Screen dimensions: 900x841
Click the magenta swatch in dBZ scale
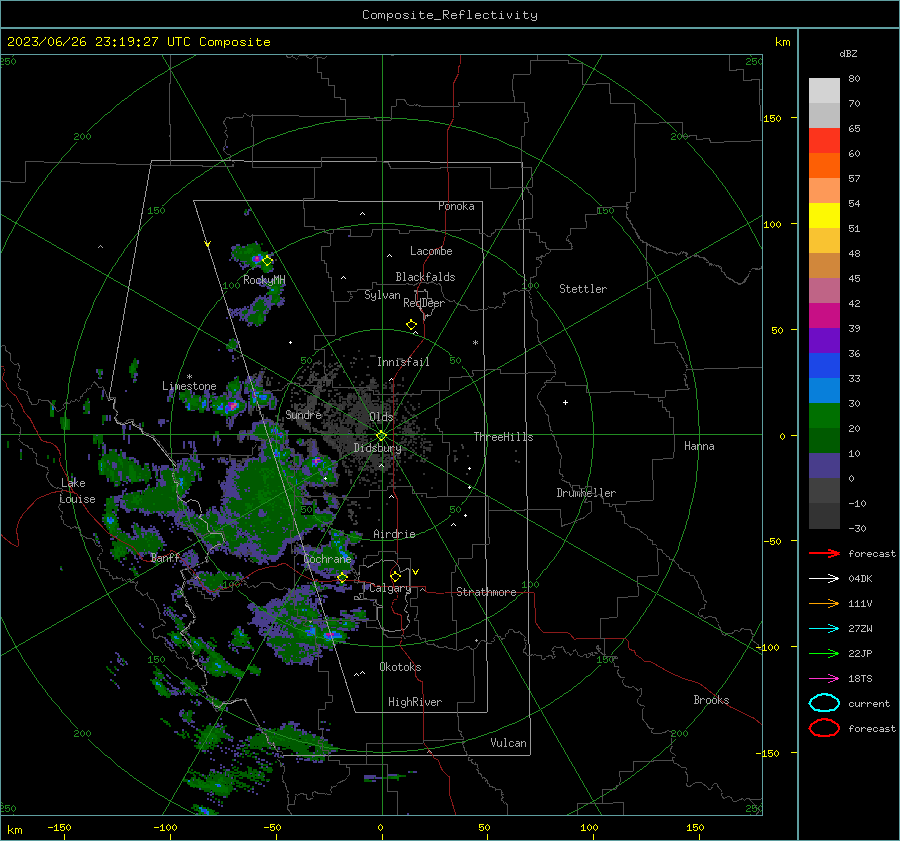click(824, 316)
